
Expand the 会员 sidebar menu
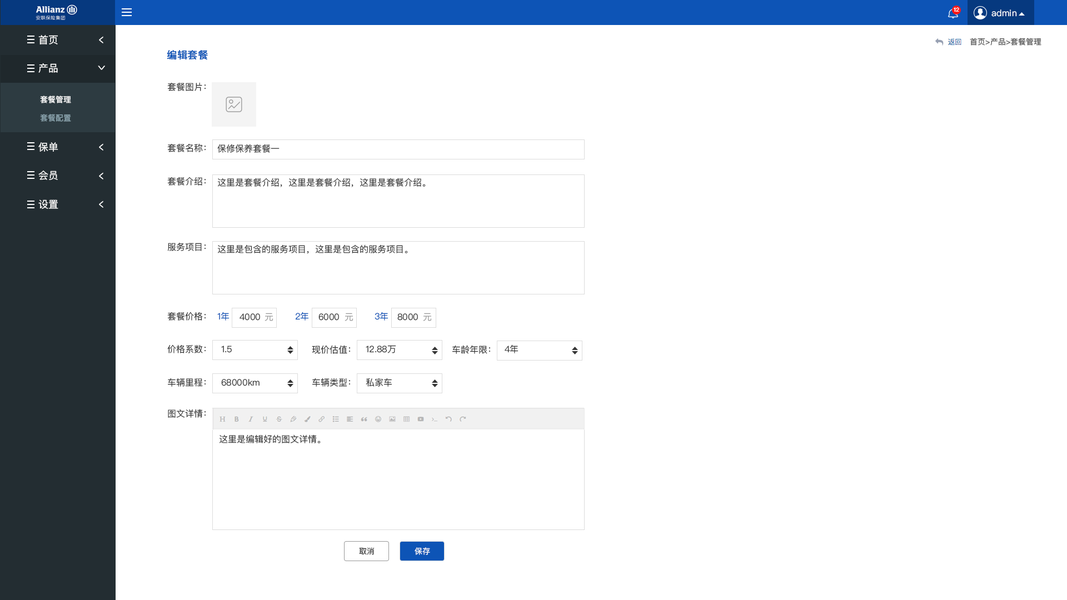click(x=58, y=176)
